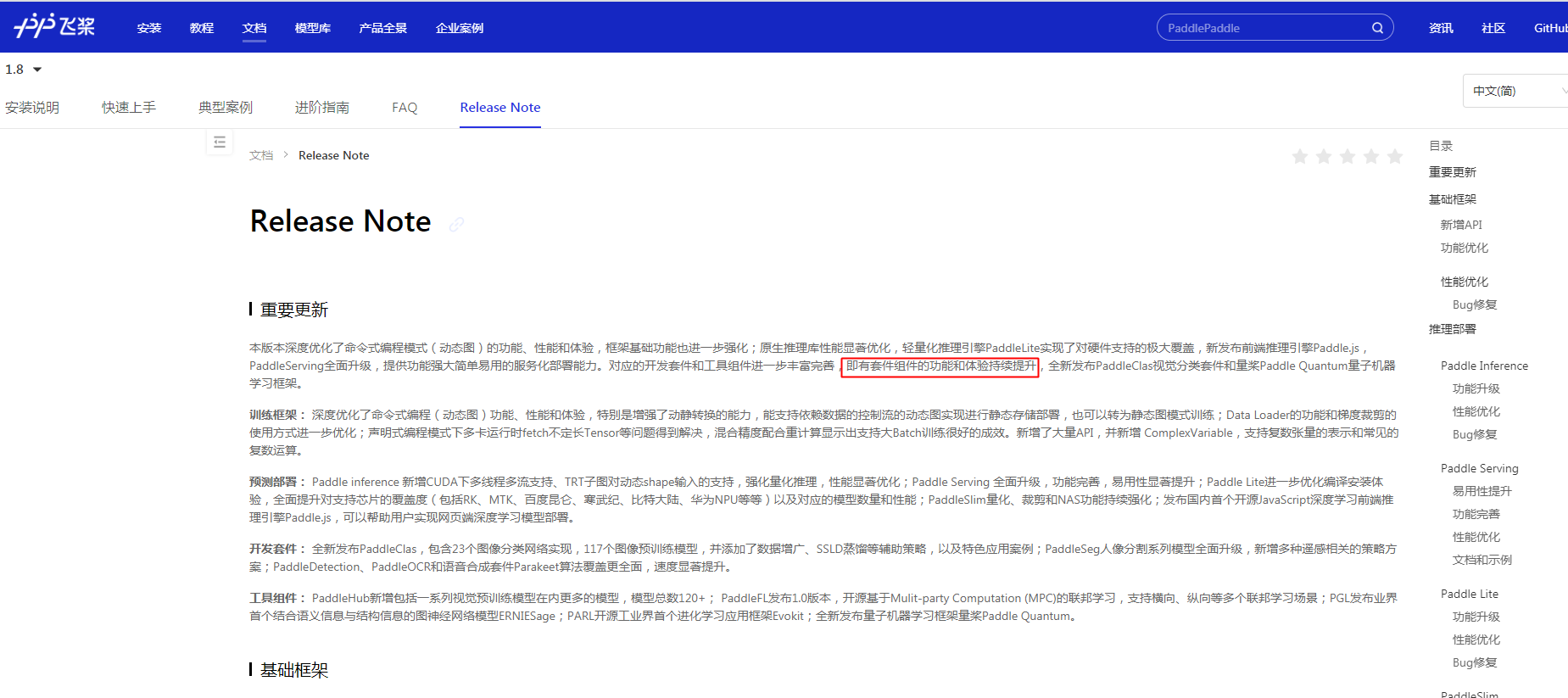Open 教程 in the top navigation

click(202, 28)
